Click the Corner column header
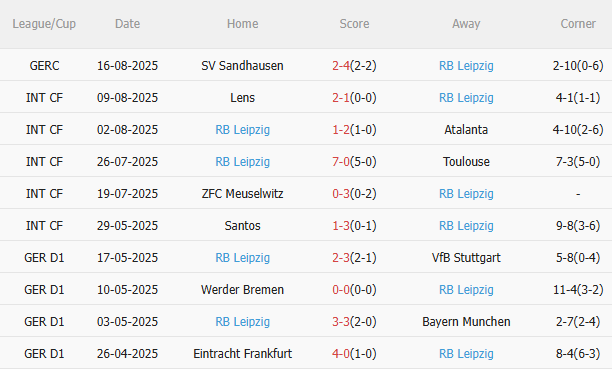 tap(578, 24)
